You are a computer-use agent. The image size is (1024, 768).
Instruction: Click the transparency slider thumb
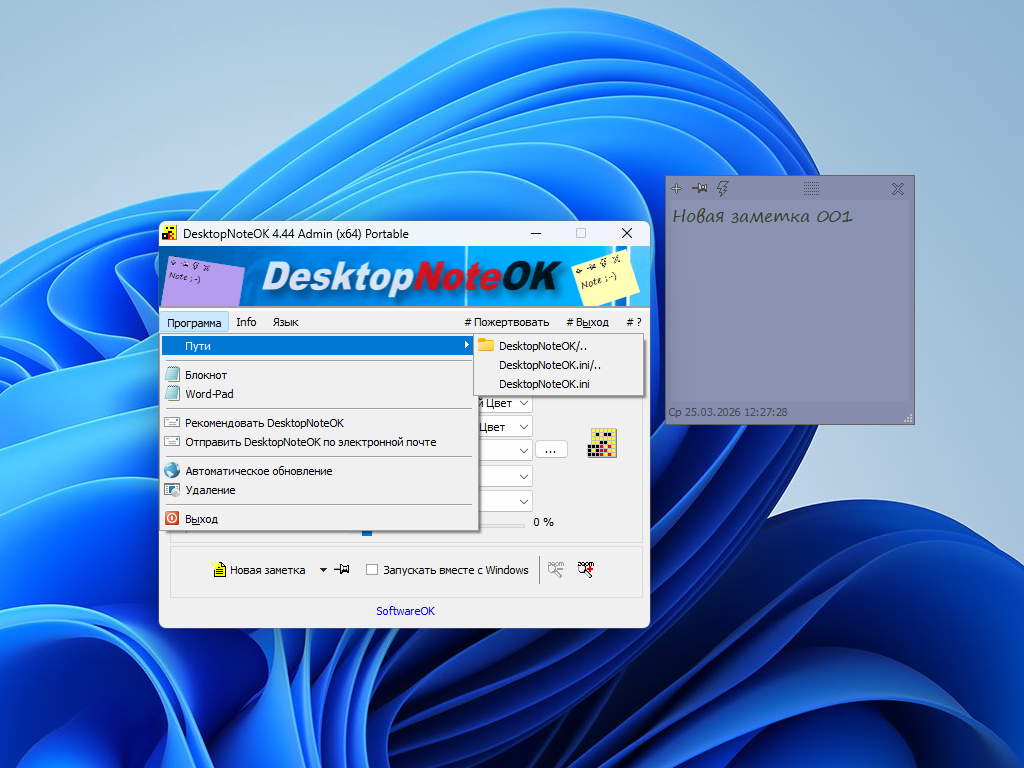tap(367, 532)
